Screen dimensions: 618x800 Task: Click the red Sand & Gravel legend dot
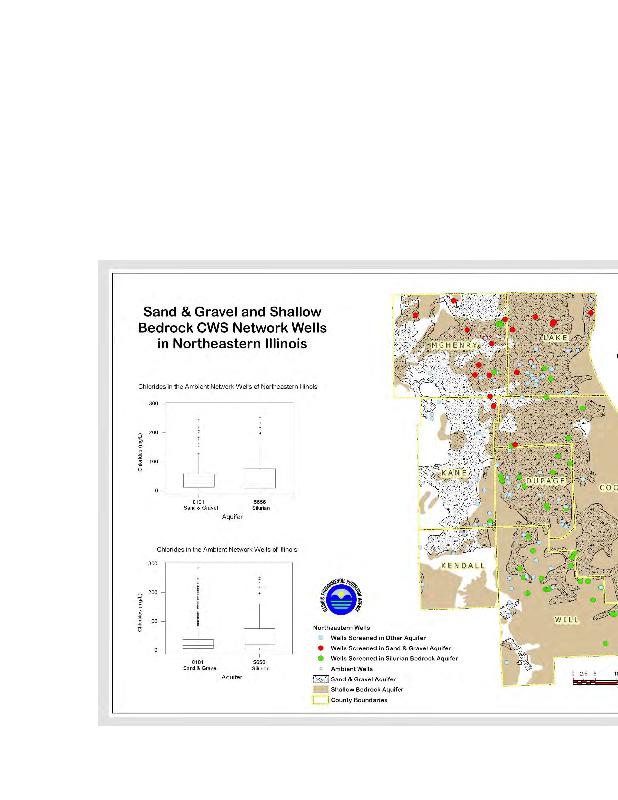pos(319,649)
